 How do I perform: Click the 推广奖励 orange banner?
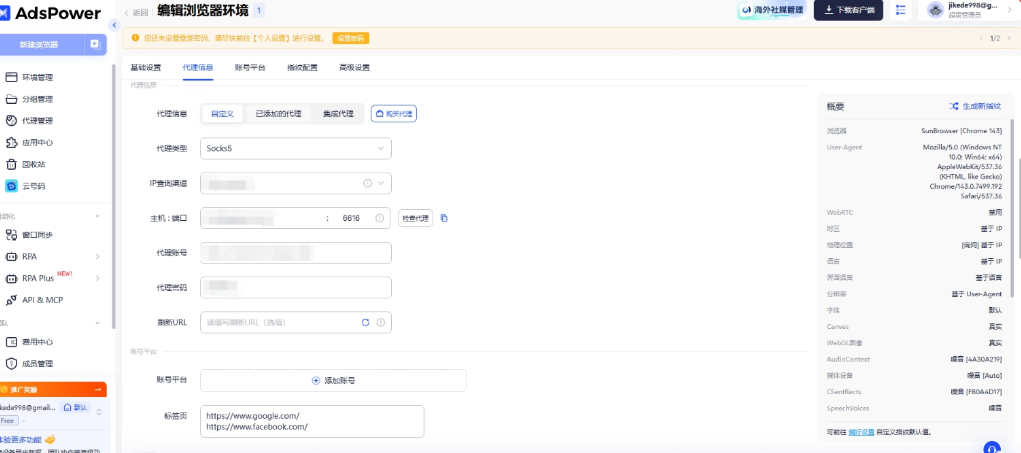tap(53, 389)
